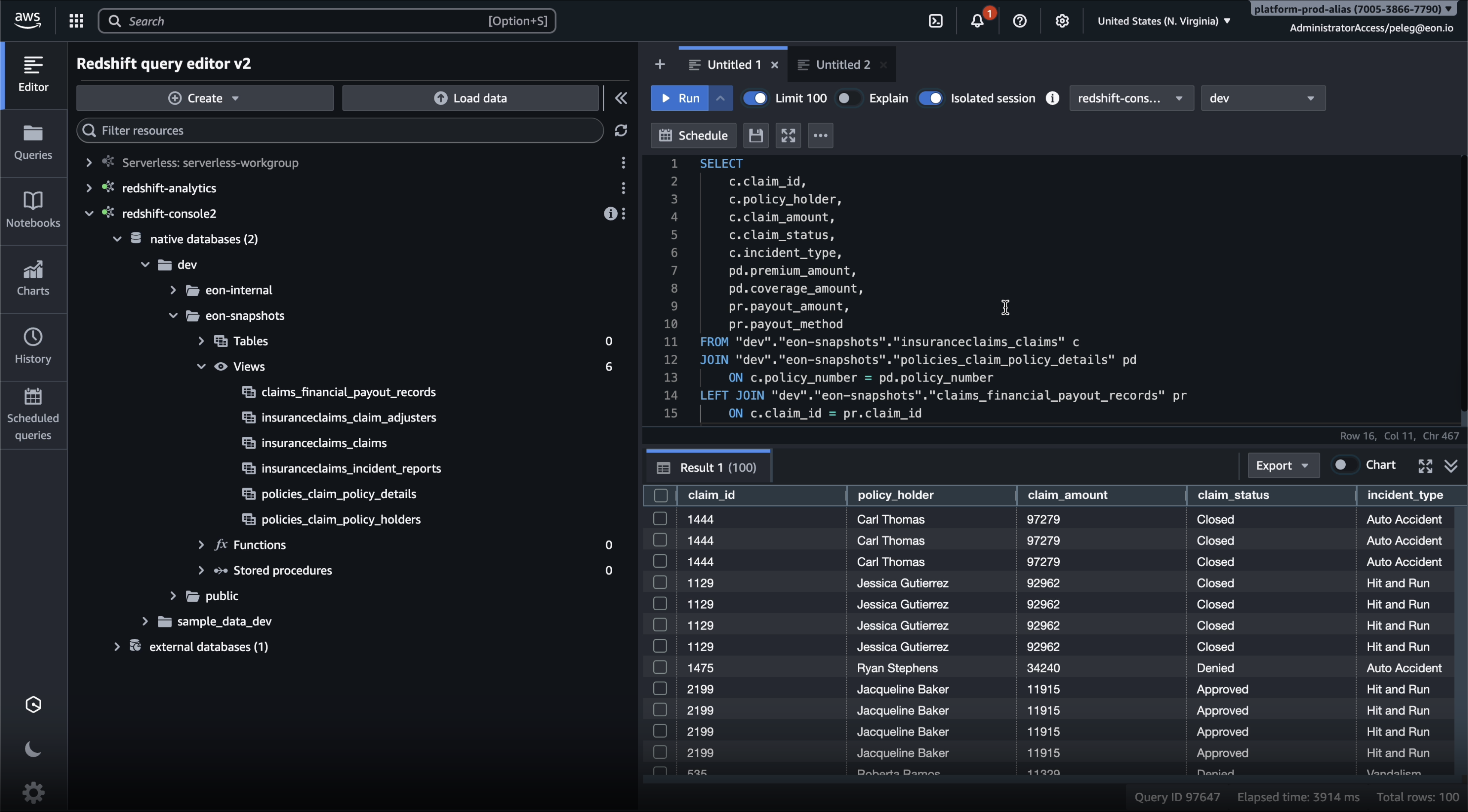Image resolution: width=1468 pixels, height=812 pixels.
Task: Open the Scheduled queries sidebar view
Action: [33, 414]
